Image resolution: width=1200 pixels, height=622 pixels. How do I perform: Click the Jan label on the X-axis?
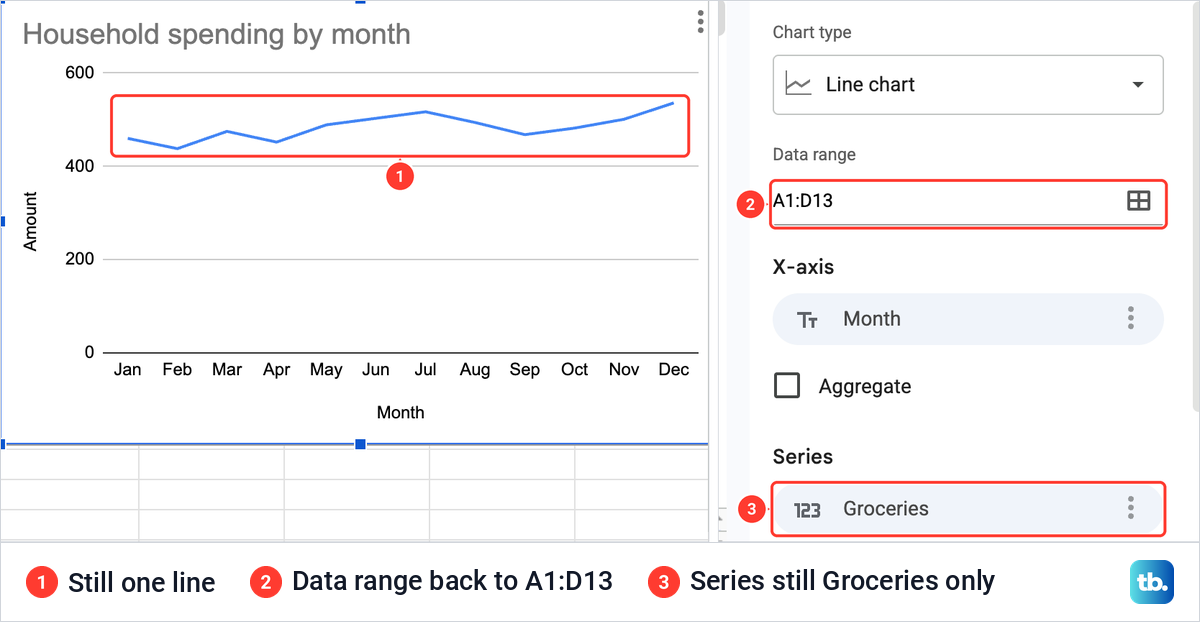(127, 370)
